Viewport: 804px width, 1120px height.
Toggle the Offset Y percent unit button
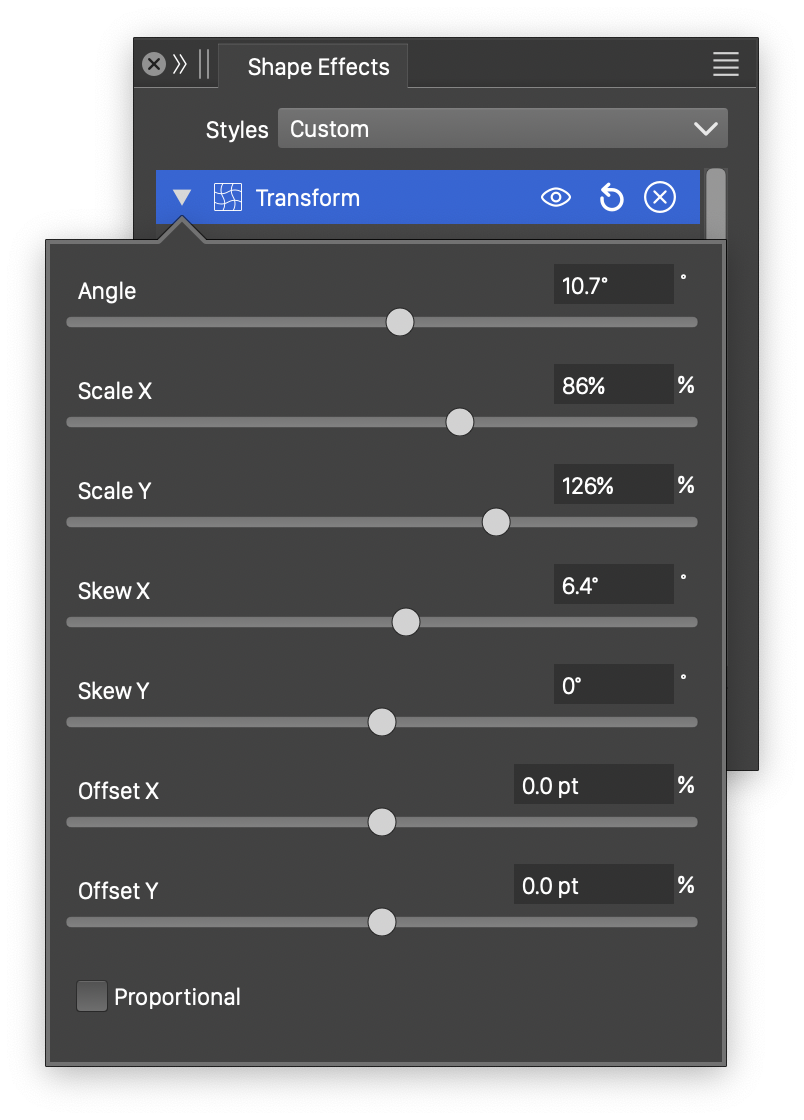point(686,885)
